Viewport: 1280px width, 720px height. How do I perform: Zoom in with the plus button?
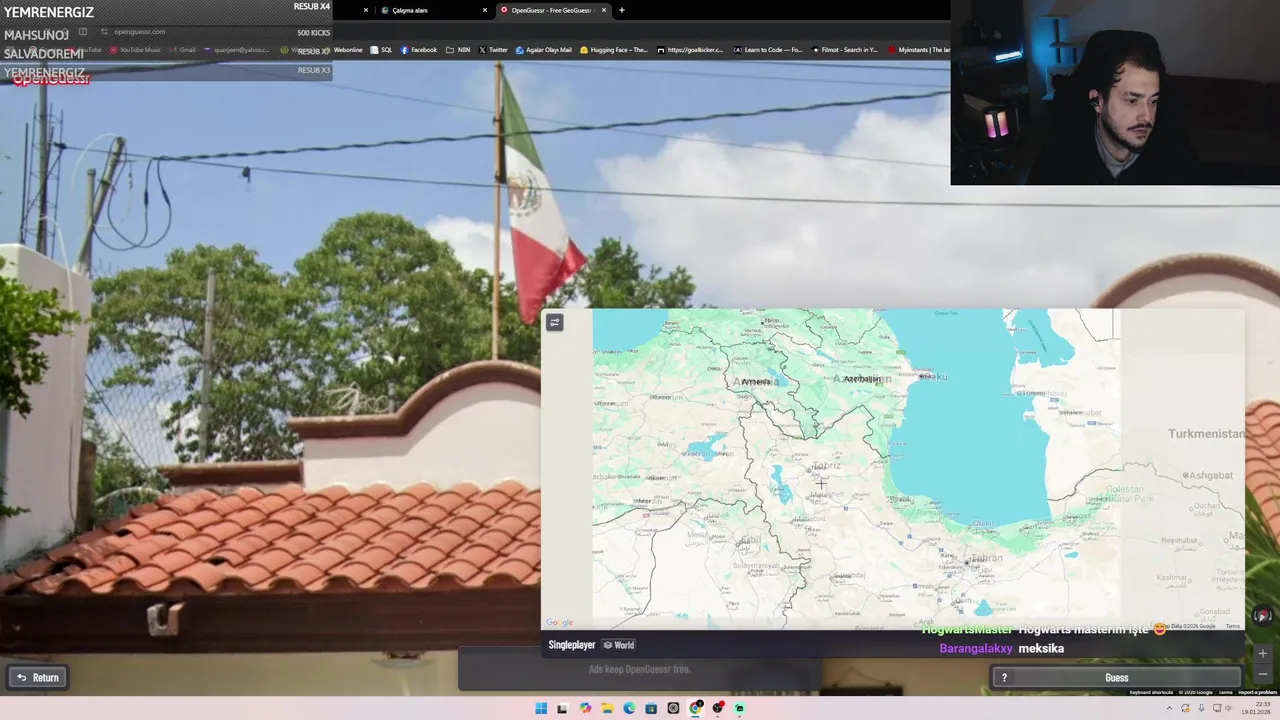(x=1263, y=653)
